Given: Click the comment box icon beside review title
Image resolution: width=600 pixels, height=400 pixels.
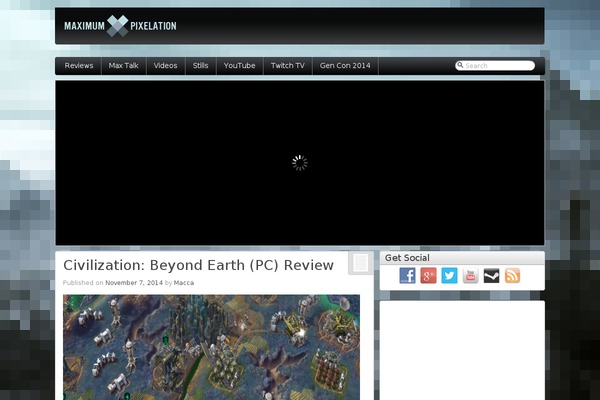Looking at the screenshot, I should tap(360, 263).
